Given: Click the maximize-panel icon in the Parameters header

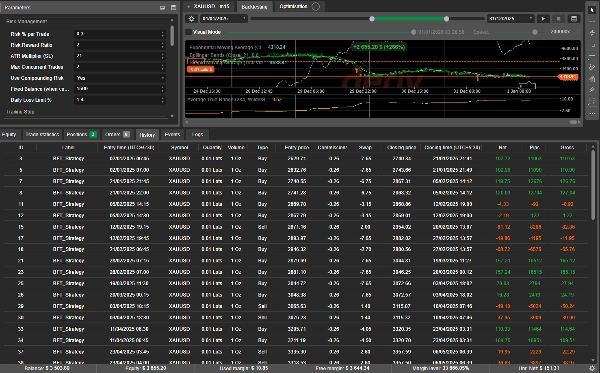Looking at the screenshot, I should click(x=173, y=7).
